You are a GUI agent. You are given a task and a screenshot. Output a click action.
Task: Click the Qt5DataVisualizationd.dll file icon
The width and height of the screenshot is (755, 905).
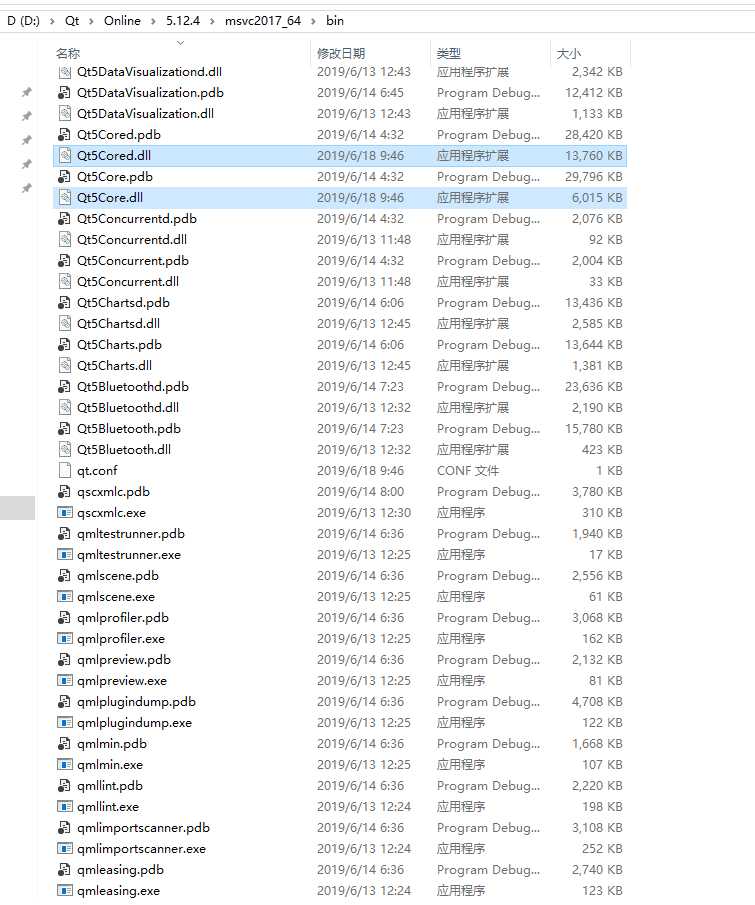(x=65, y=72)
